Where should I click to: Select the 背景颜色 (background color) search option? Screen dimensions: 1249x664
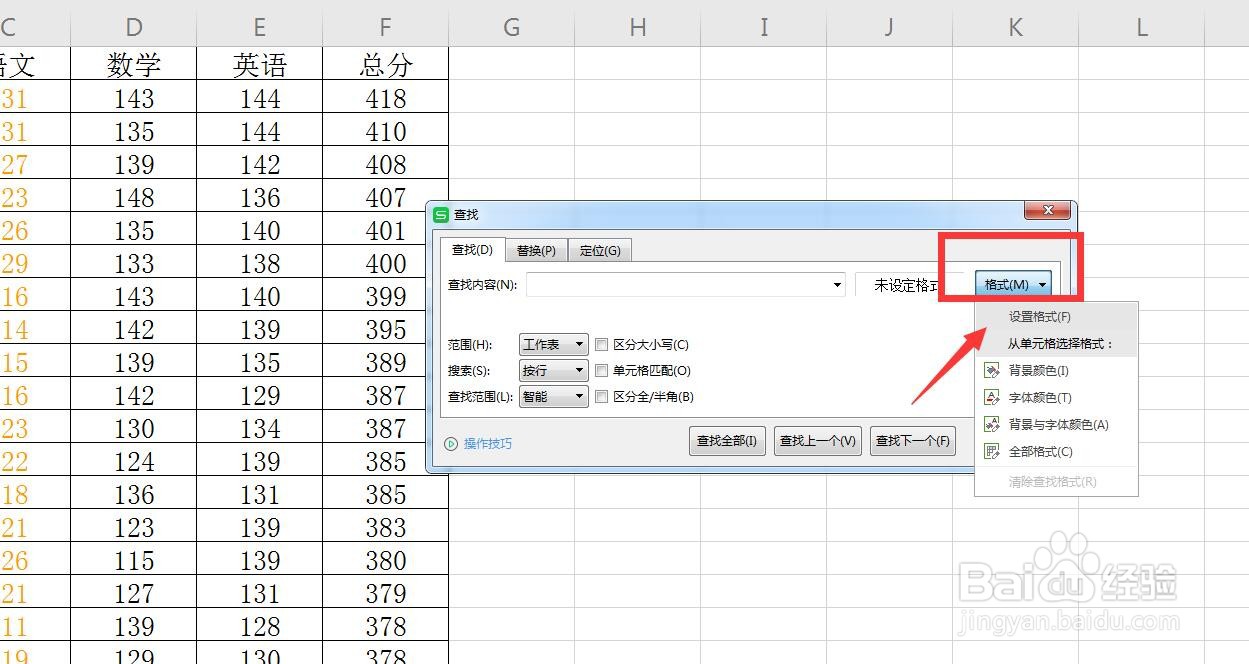point(1040,369)
